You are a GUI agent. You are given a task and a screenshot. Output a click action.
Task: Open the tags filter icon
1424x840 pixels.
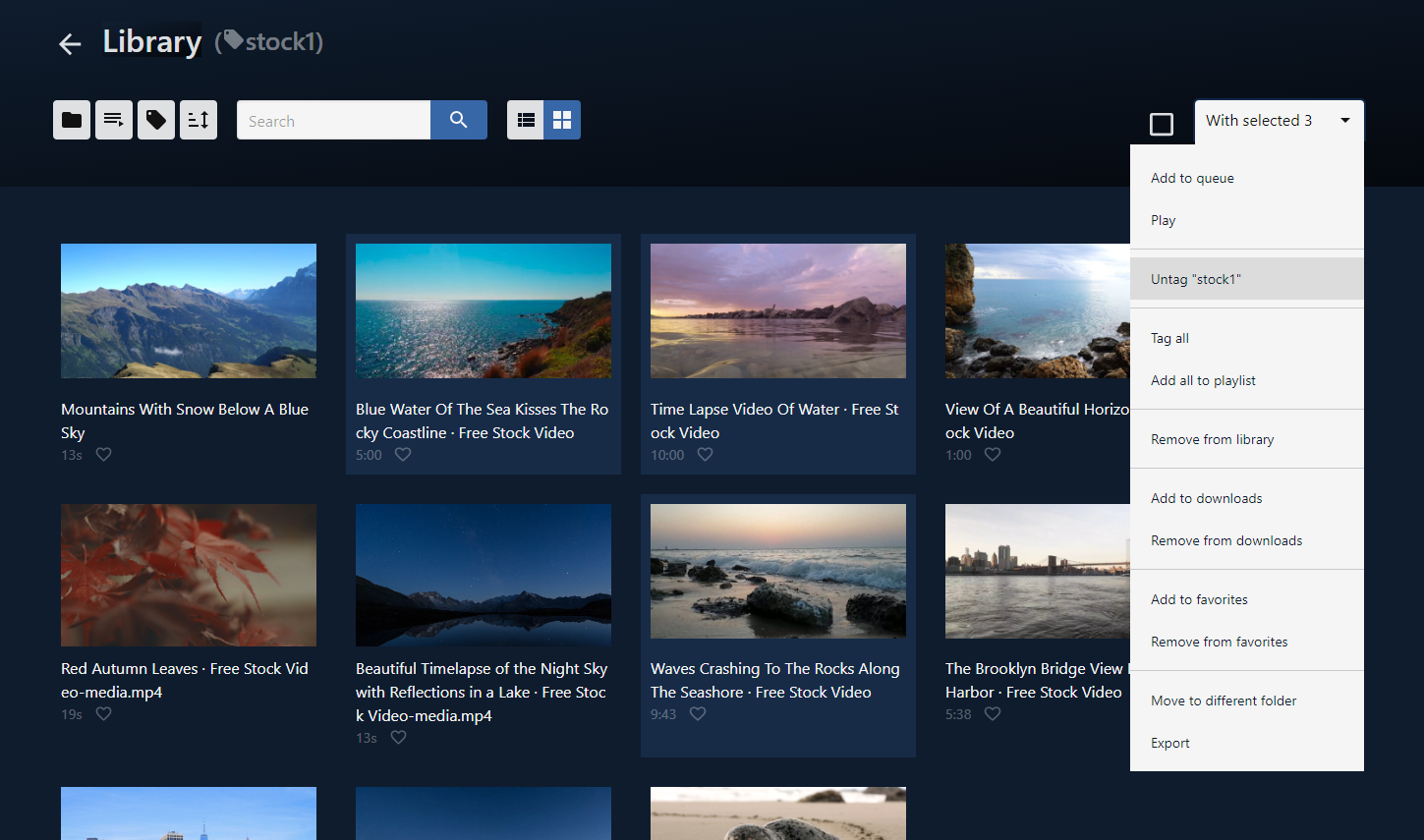pyautogui.click(x=156, y=120)
